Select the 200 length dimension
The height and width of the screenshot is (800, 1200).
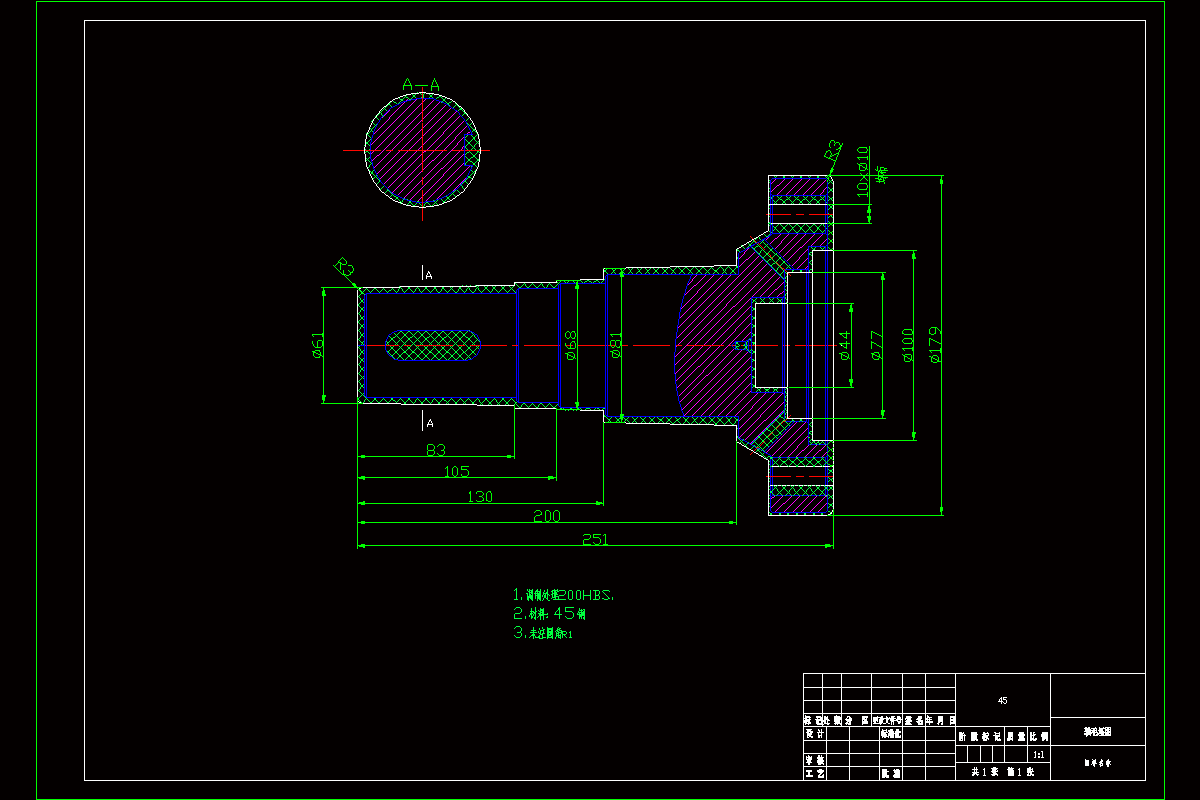tap(547, 516)
